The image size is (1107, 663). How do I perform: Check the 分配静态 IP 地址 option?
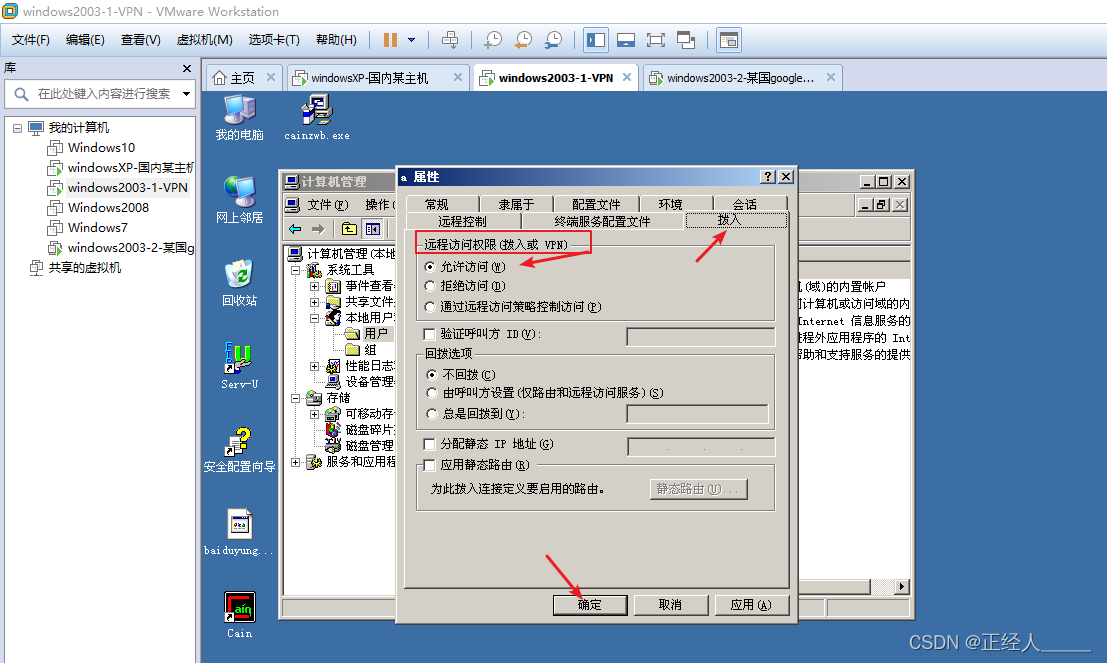(431, 444)
